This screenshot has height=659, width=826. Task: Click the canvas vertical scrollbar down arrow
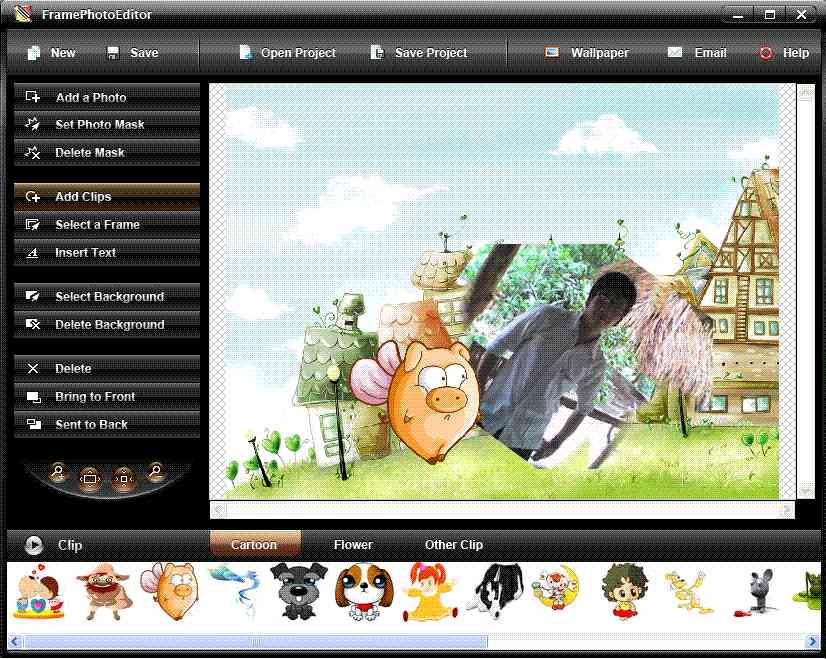[x=805, y=491]
